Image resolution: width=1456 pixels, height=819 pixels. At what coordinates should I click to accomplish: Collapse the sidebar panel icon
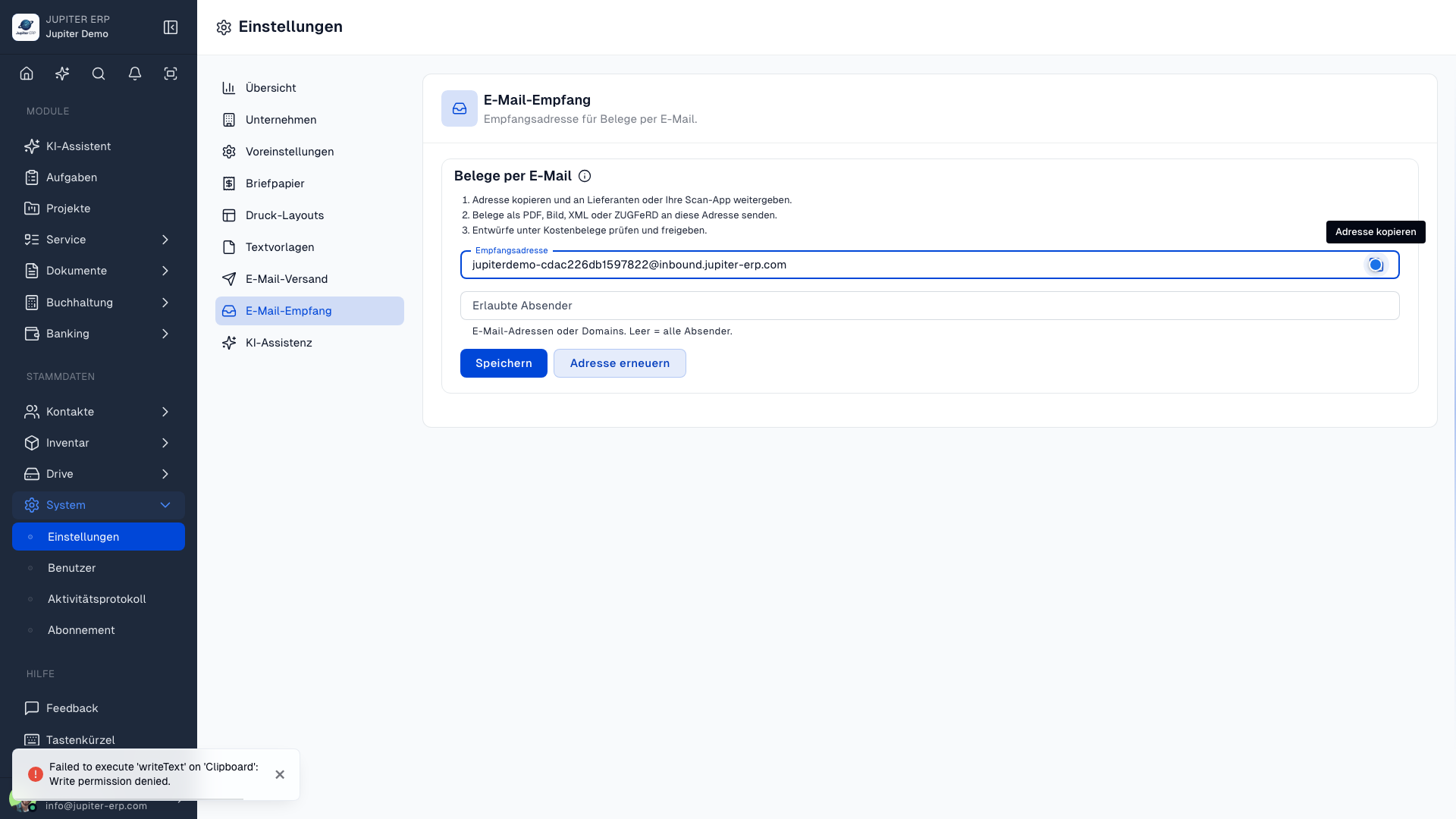(171, 27)
